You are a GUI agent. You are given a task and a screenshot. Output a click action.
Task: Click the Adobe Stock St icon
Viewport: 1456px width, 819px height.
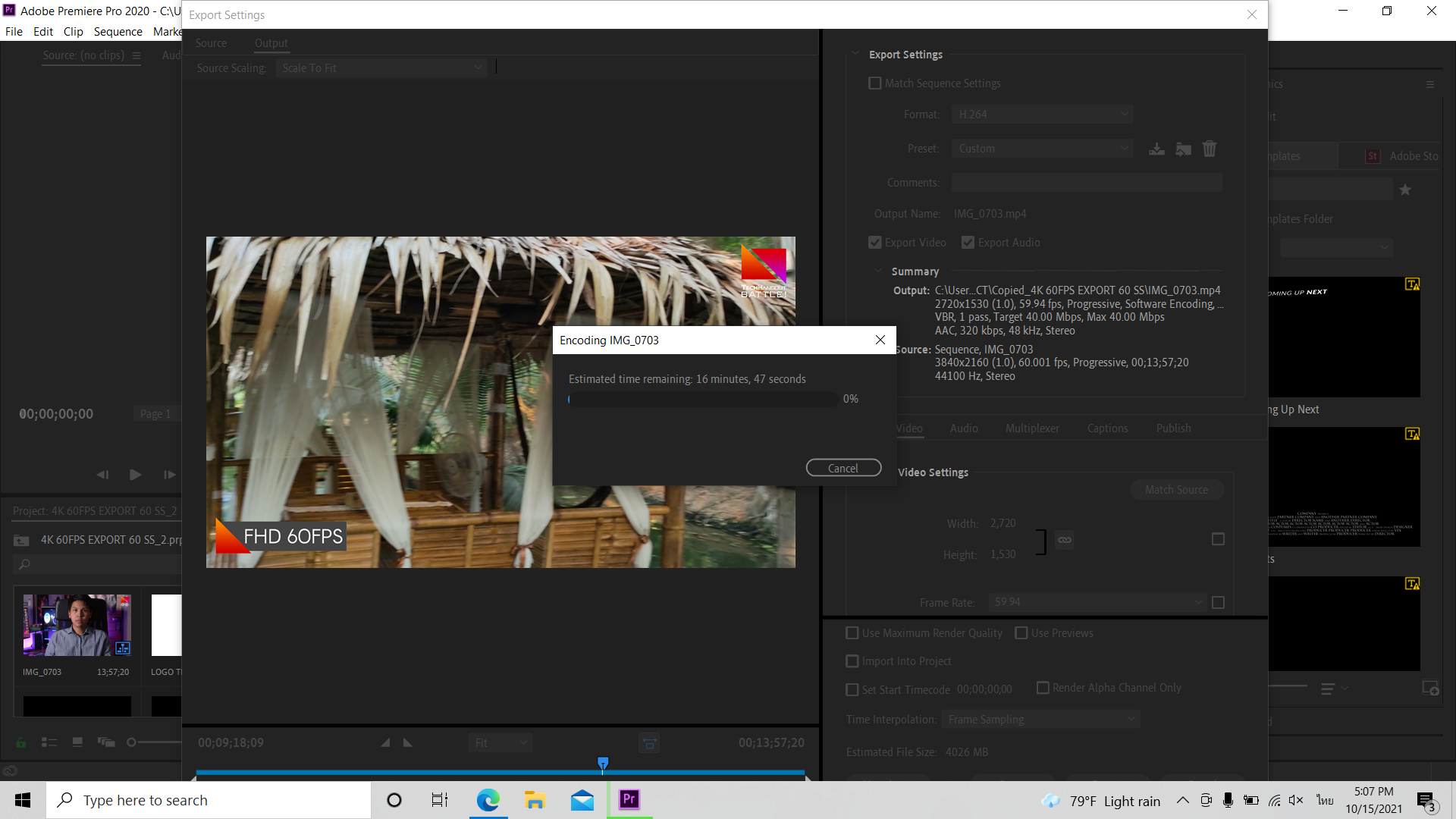point(1372,156)
